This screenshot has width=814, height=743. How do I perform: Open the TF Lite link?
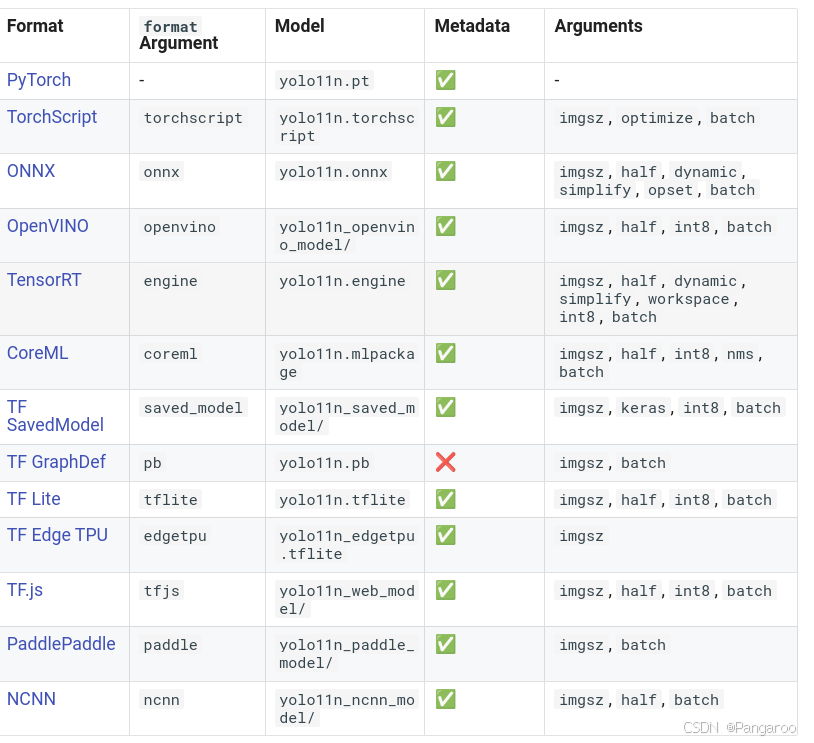pyautogui.click(x=34, y=499)
